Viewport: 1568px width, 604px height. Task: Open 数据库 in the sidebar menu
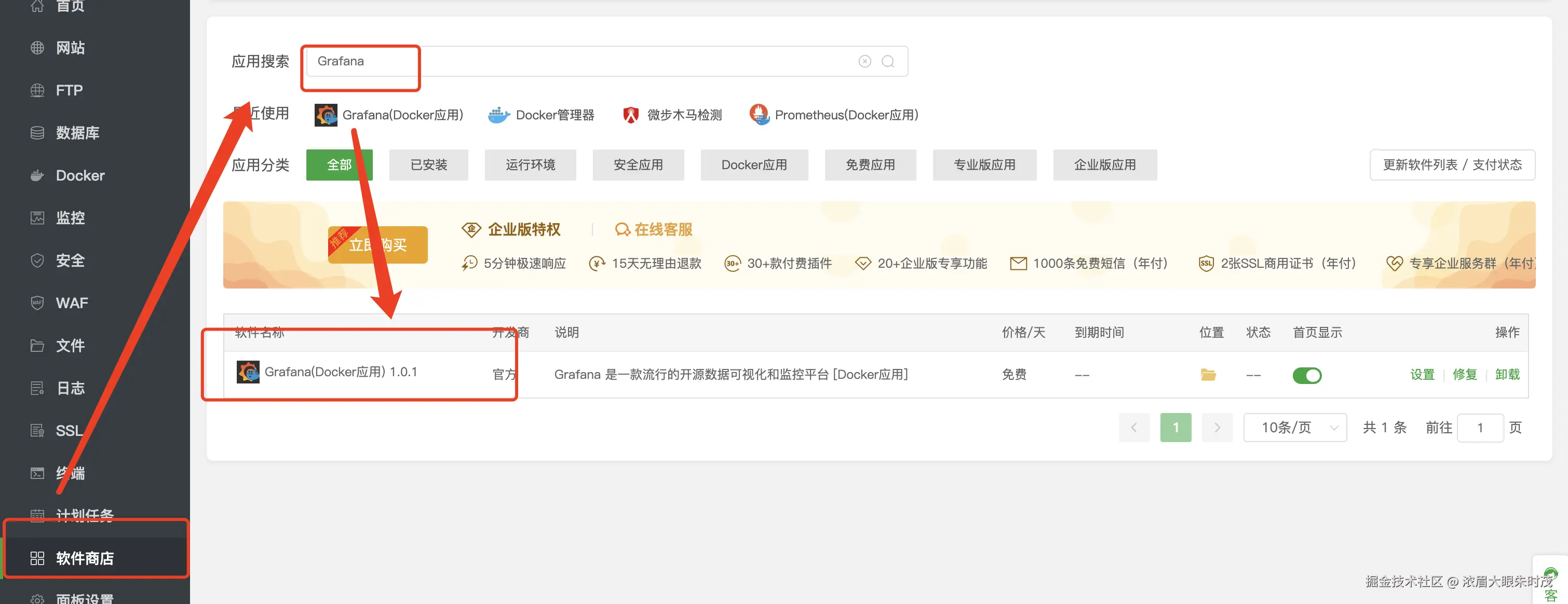[77, 133]
